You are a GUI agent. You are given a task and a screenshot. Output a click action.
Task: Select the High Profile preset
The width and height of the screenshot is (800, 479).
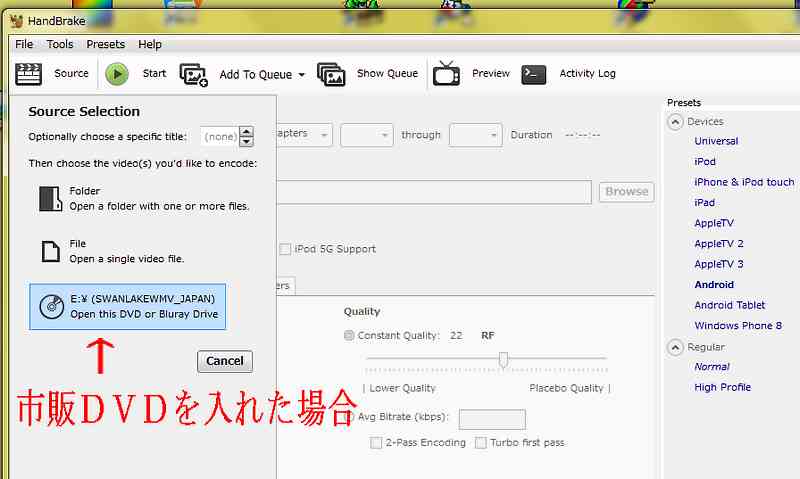click(722, 387)
